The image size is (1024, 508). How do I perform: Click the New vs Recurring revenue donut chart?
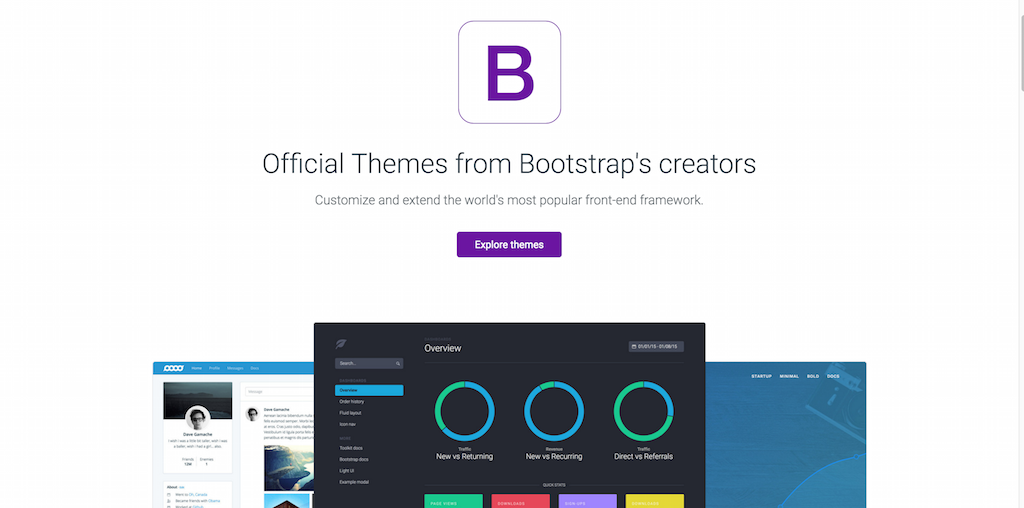(x=554, y=411)
